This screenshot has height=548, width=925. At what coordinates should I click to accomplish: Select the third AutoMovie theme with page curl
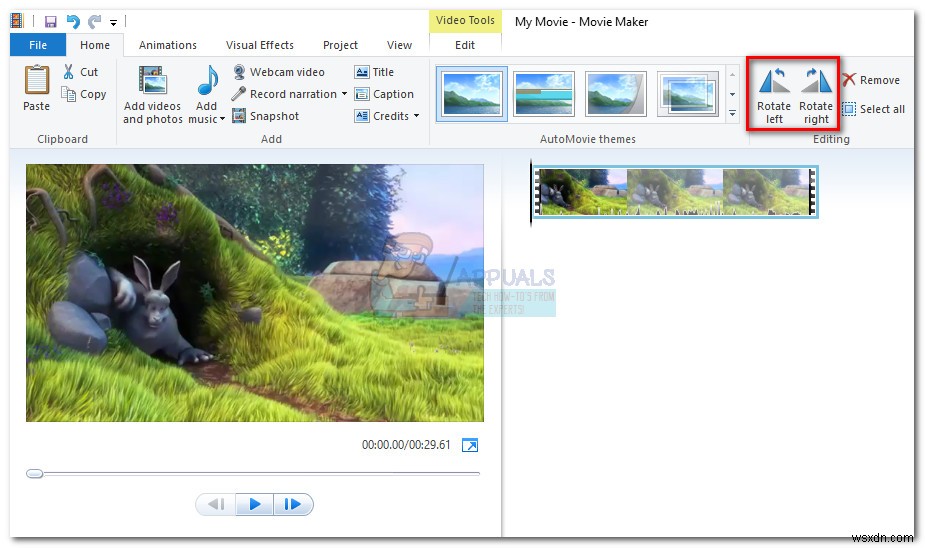pyautogui.click(x=615, y=93)
